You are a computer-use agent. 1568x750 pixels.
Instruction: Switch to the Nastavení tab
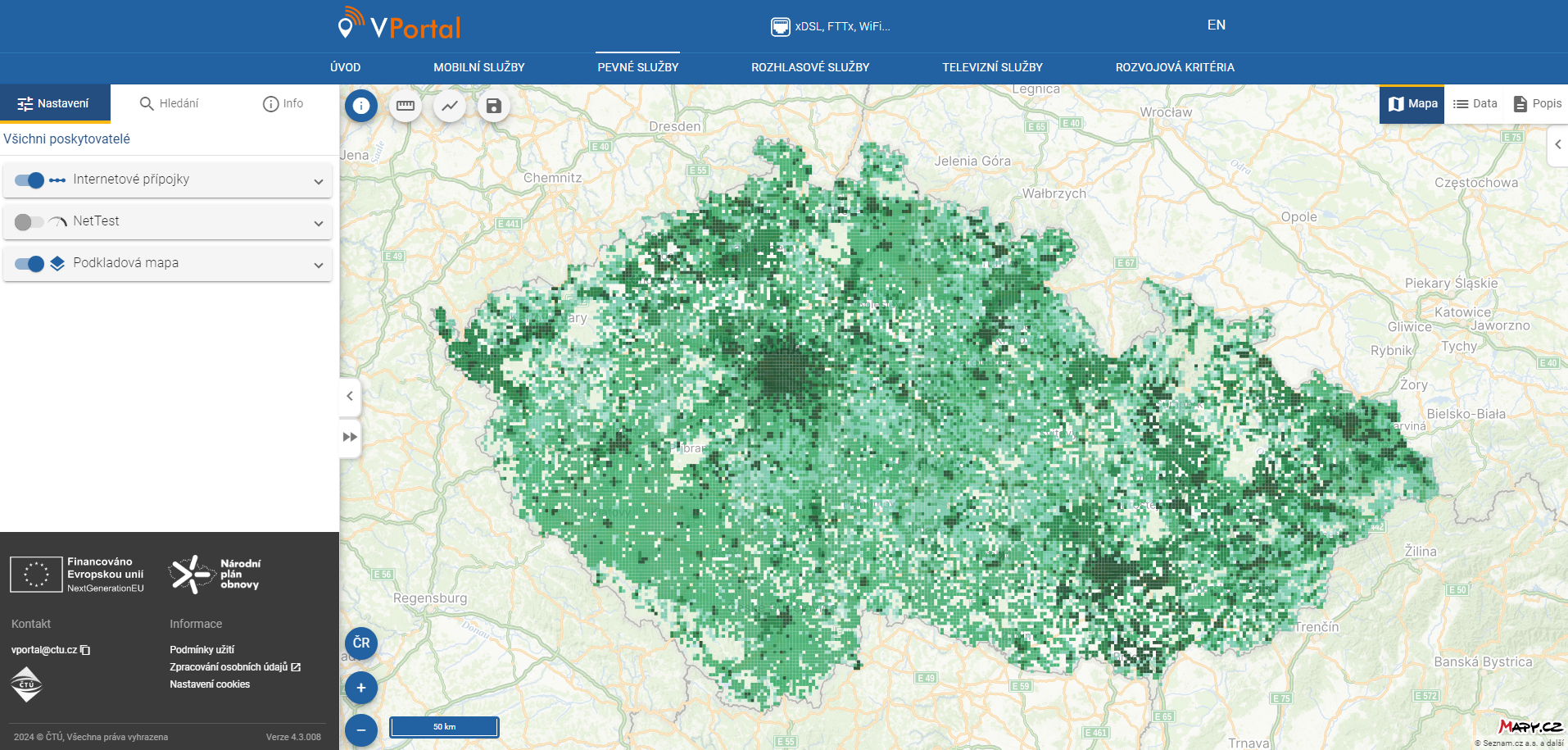(x=55, y=103)
